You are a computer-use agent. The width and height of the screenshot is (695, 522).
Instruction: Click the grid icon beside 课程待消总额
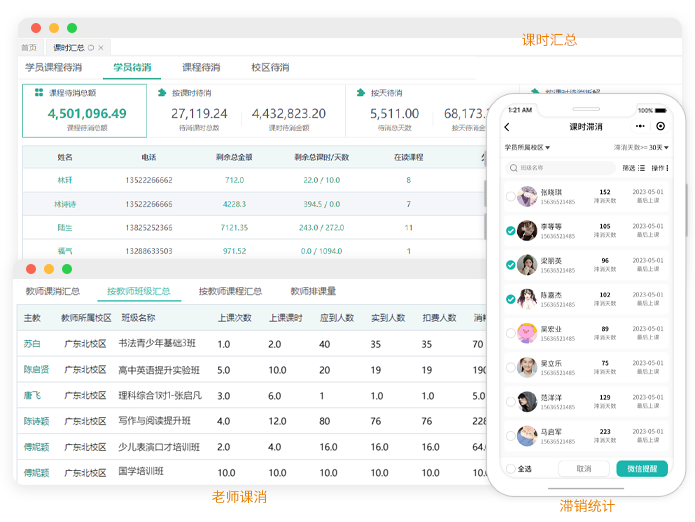click(x=39, y=92)
